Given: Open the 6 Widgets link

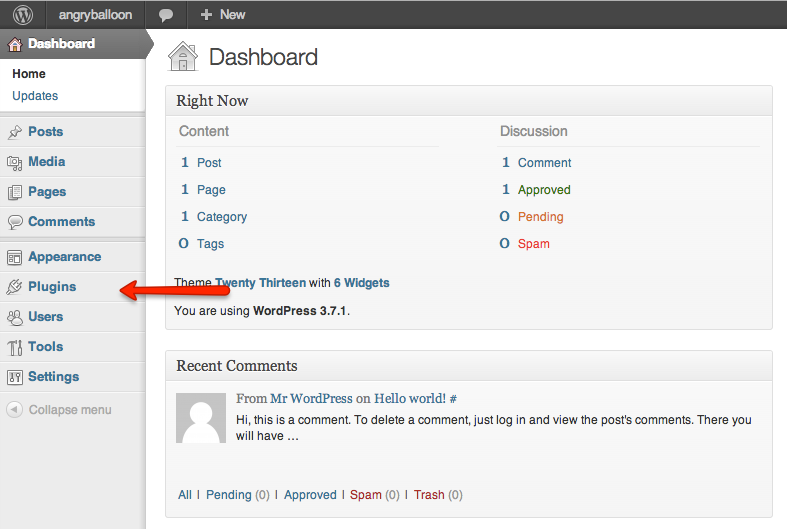Looking at the screenshot, I should pos(362,283).
